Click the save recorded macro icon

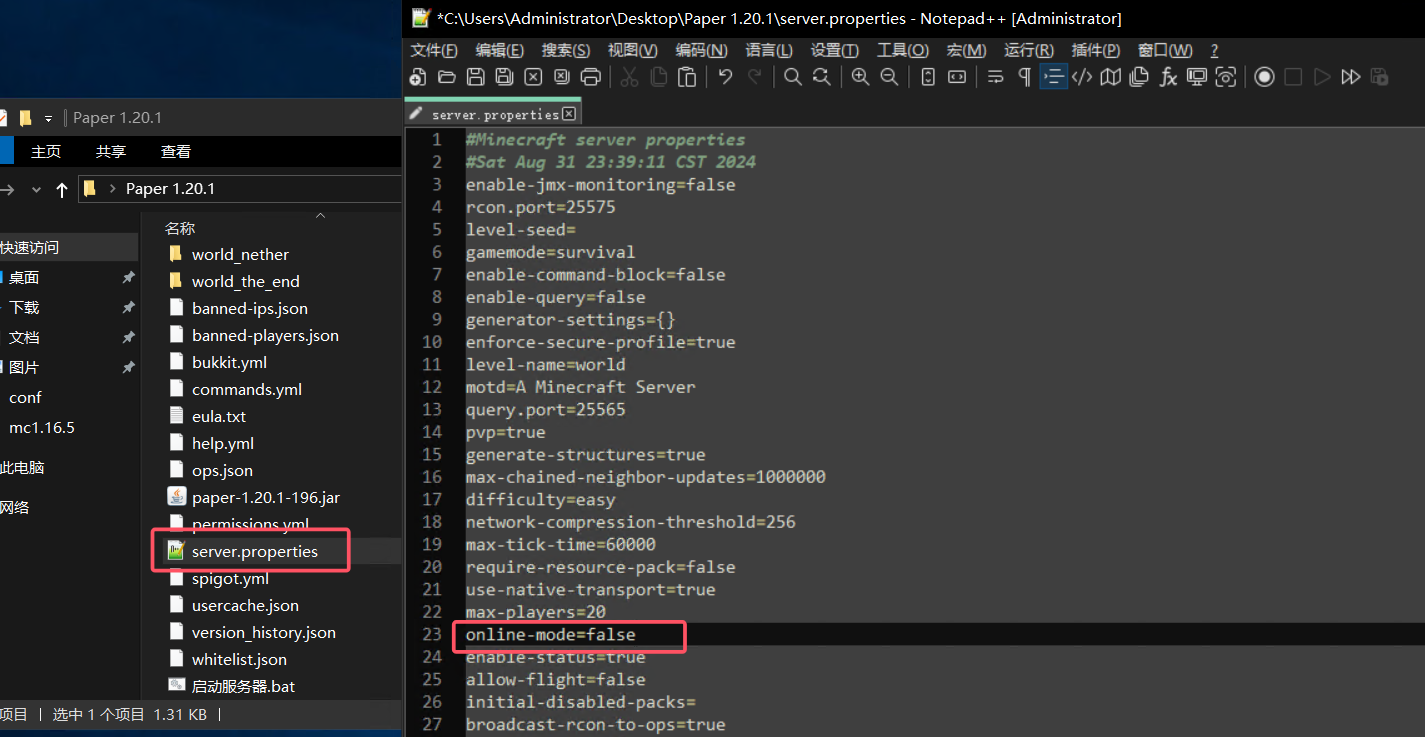pyautogui.click(x=1380, y=77)
